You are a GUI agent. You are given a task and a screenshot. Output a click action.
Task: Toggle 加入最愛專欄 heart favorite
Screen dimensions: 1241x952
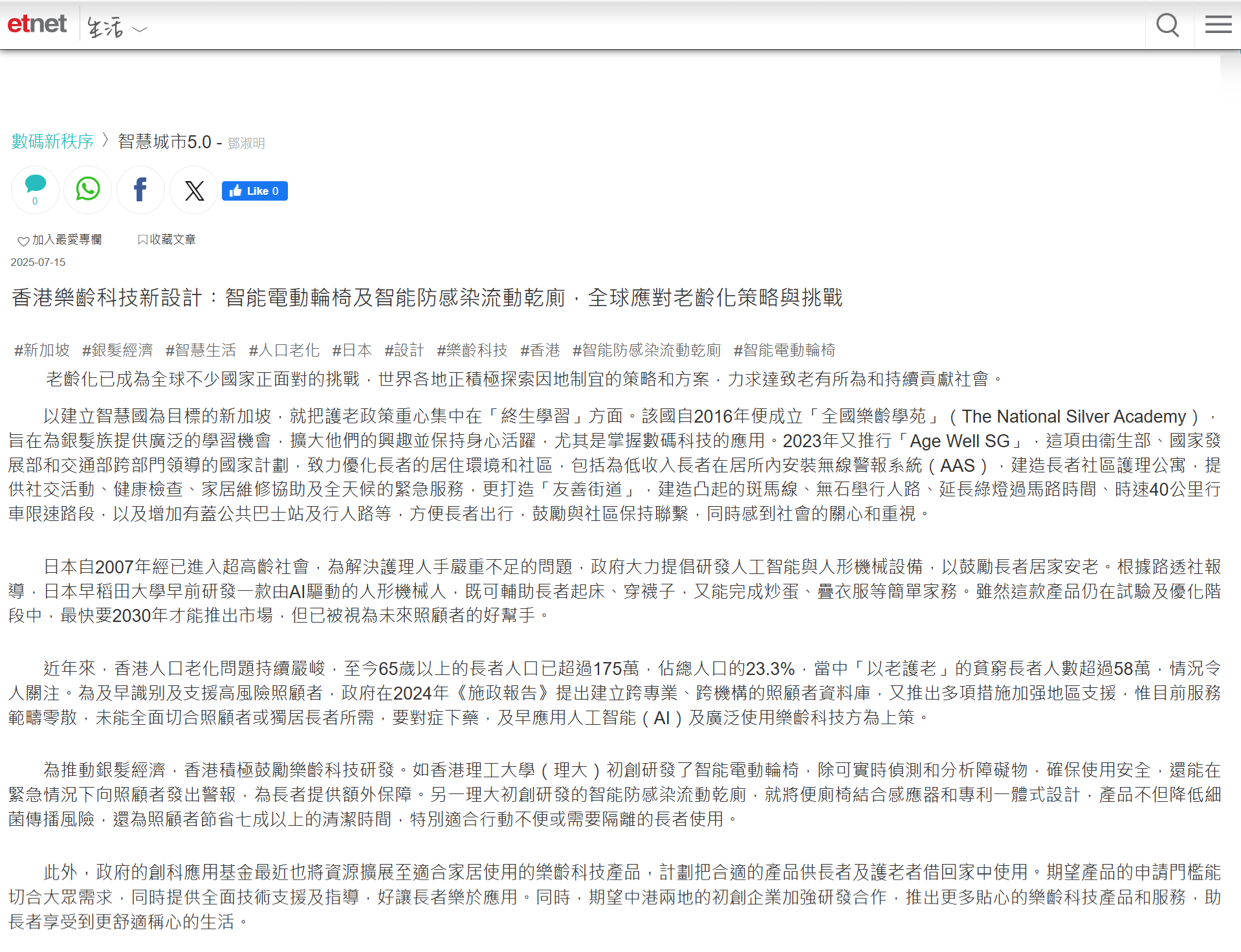[60, 240]
